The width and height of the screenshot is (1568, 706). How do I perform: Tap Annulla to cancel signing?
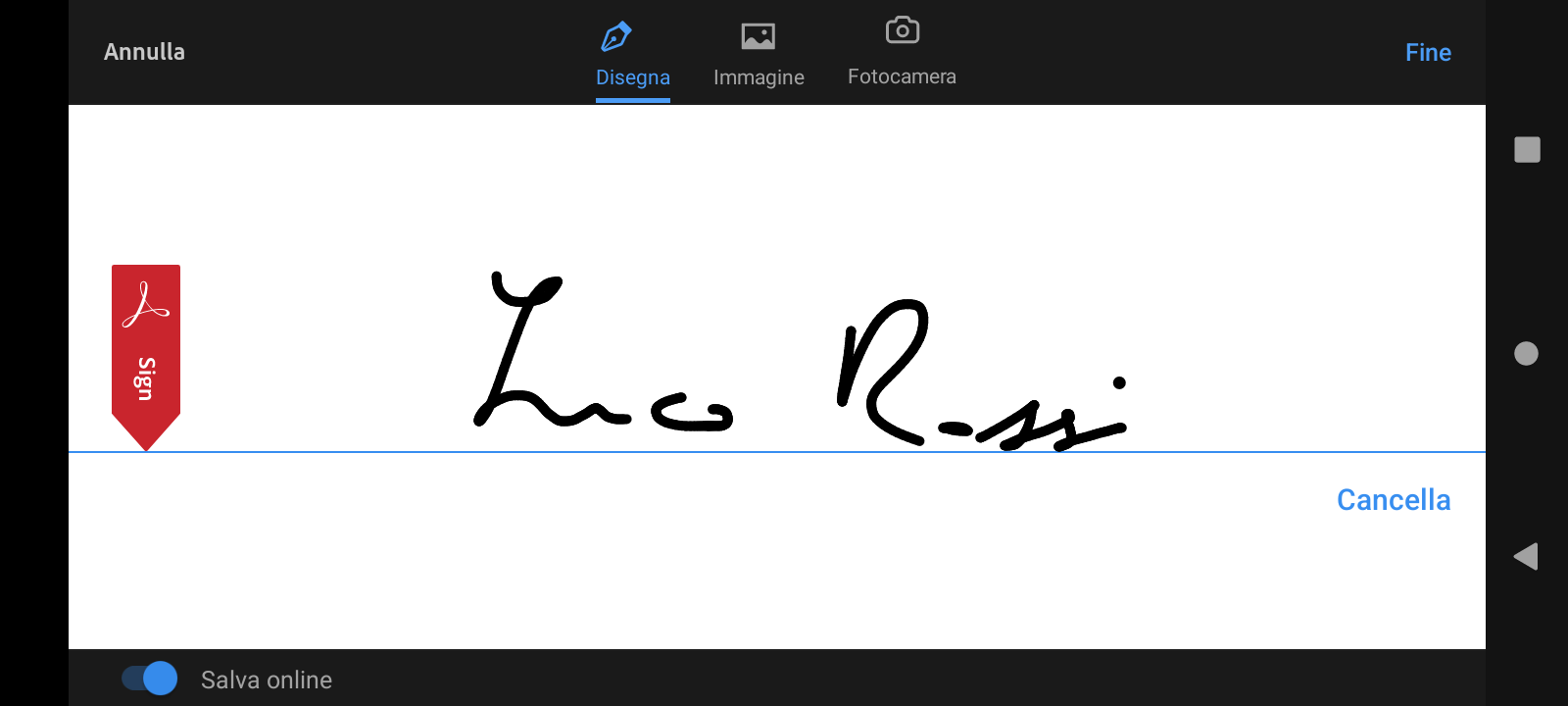click(x=144, y=52)
